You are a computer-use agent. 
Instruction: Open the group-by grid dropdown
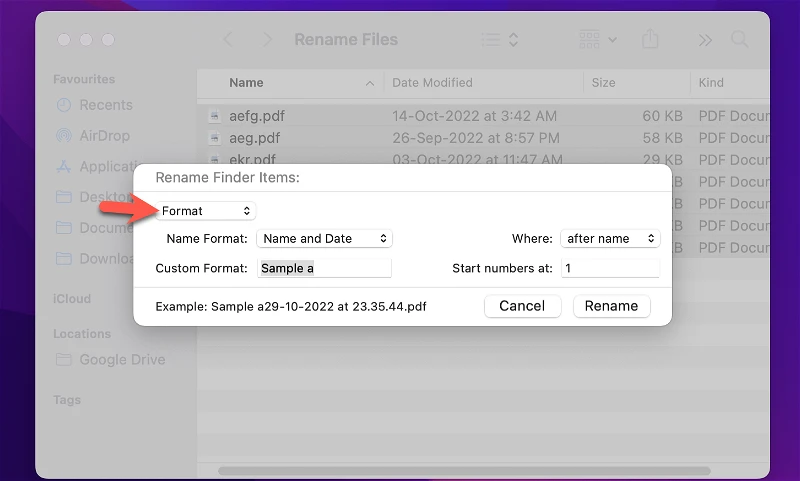point(598,39)
